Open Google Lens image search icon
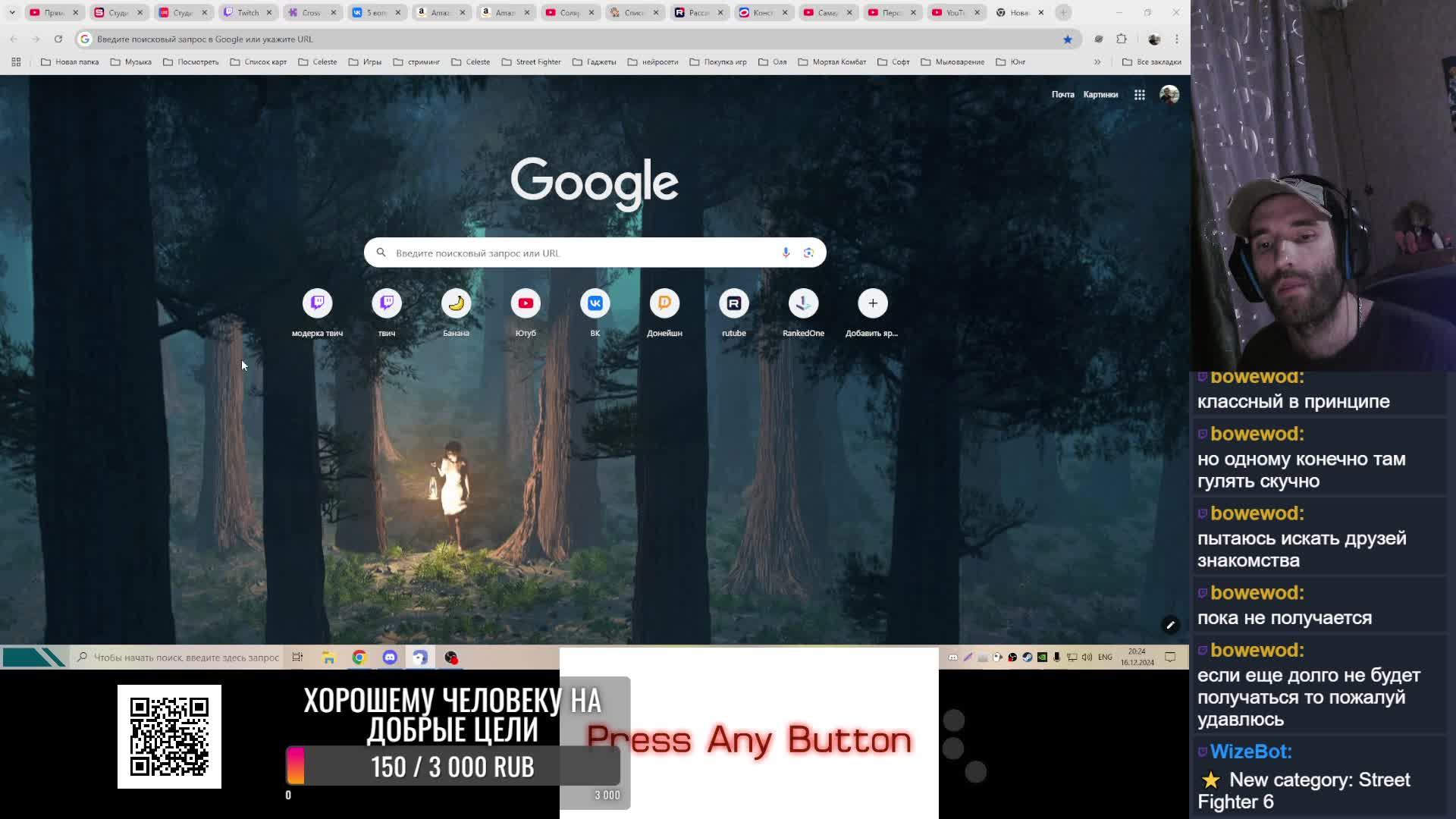The image size is (1456, 819). click(x=808, y=253)
